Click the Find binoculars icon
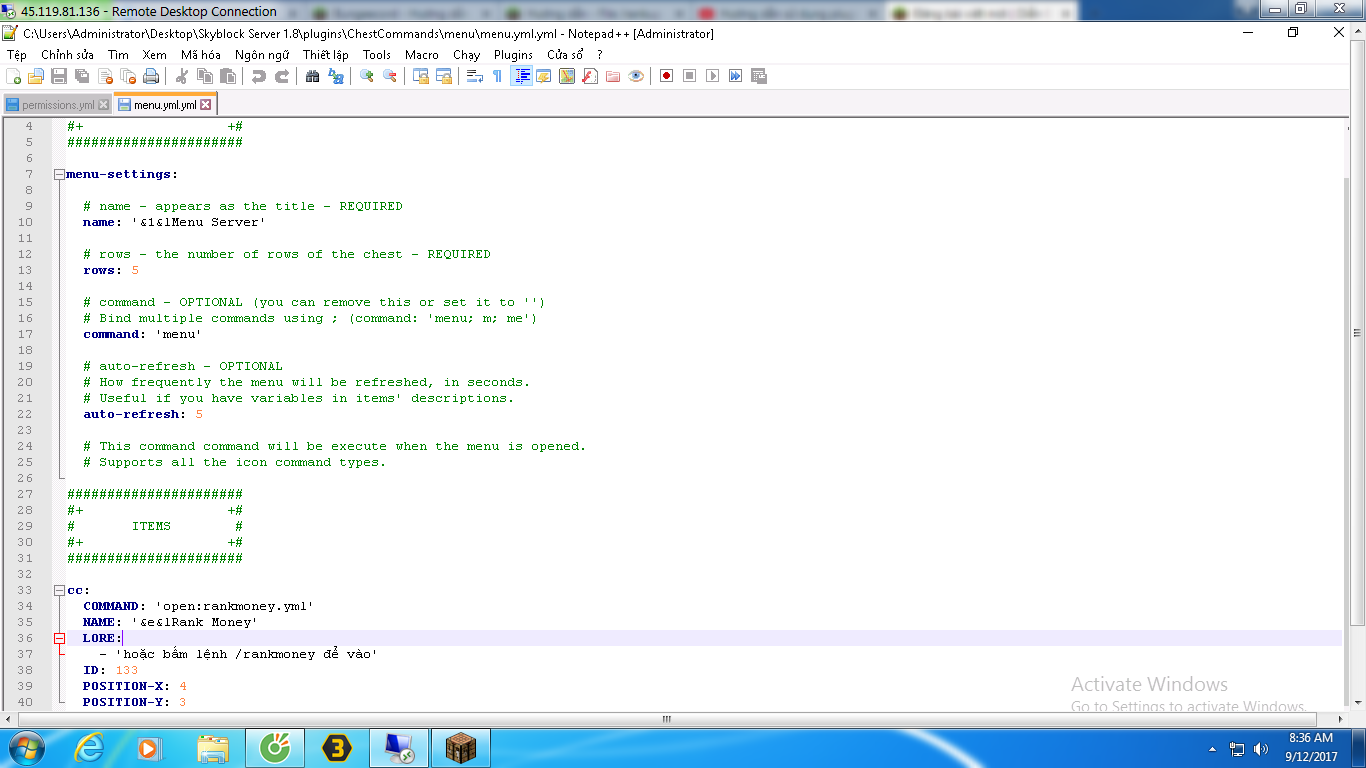The height and width of the screenshot is (768, 1366). coord(312,76)
